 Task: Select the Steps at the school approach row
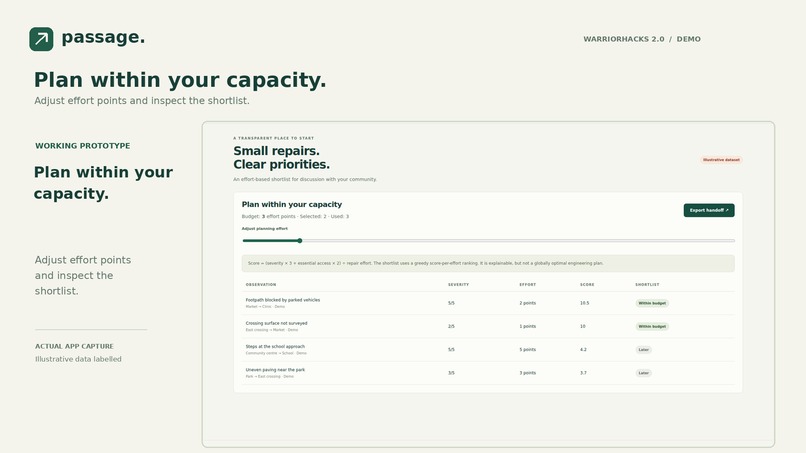coord(488,350)
